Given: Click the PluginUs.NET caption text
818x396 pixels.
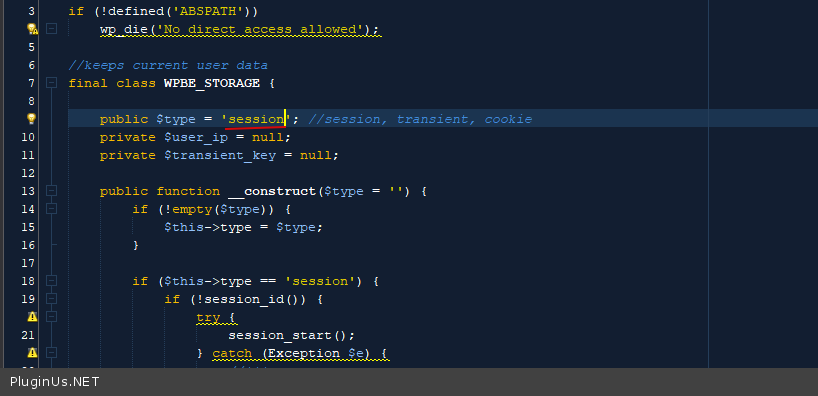Looking at the screenshot, I should tap(54, 382).
